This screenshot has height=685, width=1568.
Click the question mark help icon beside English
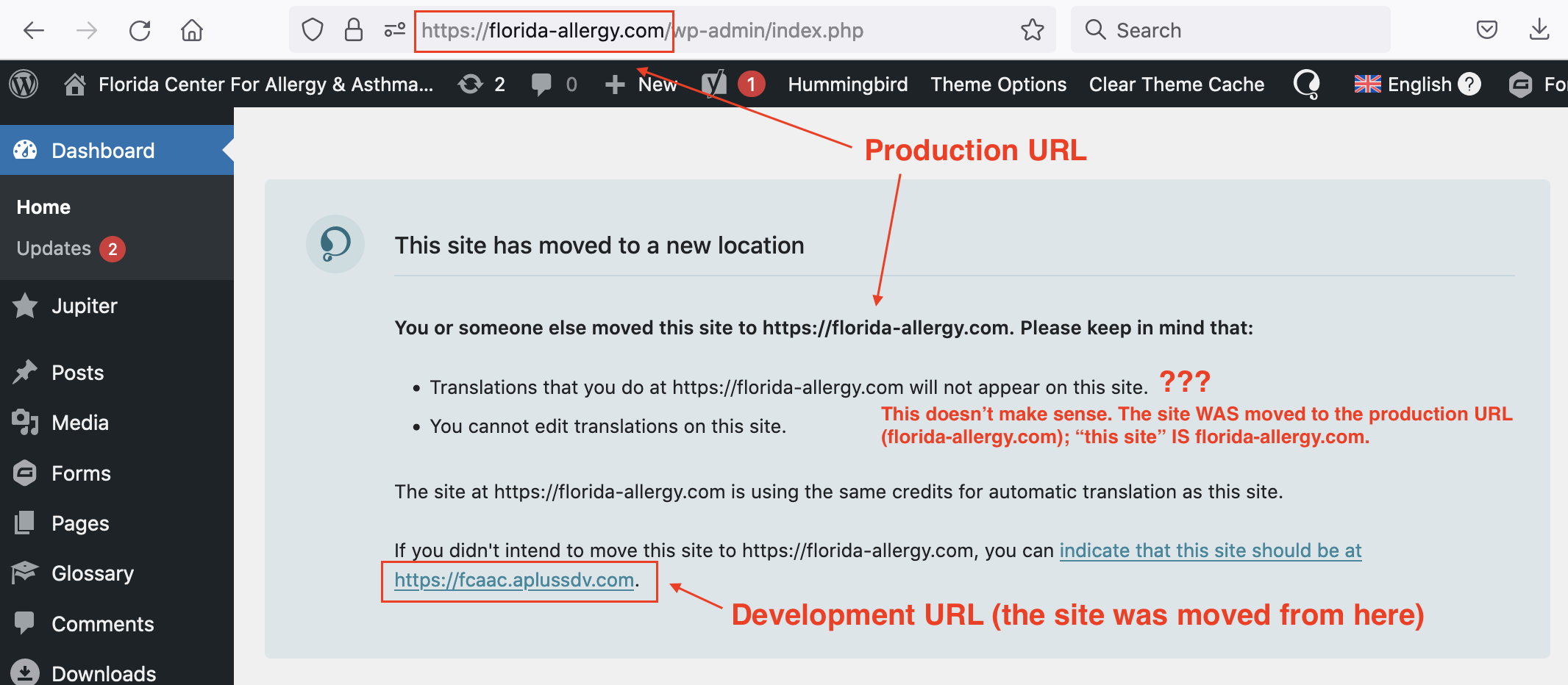pos(1469,84)
